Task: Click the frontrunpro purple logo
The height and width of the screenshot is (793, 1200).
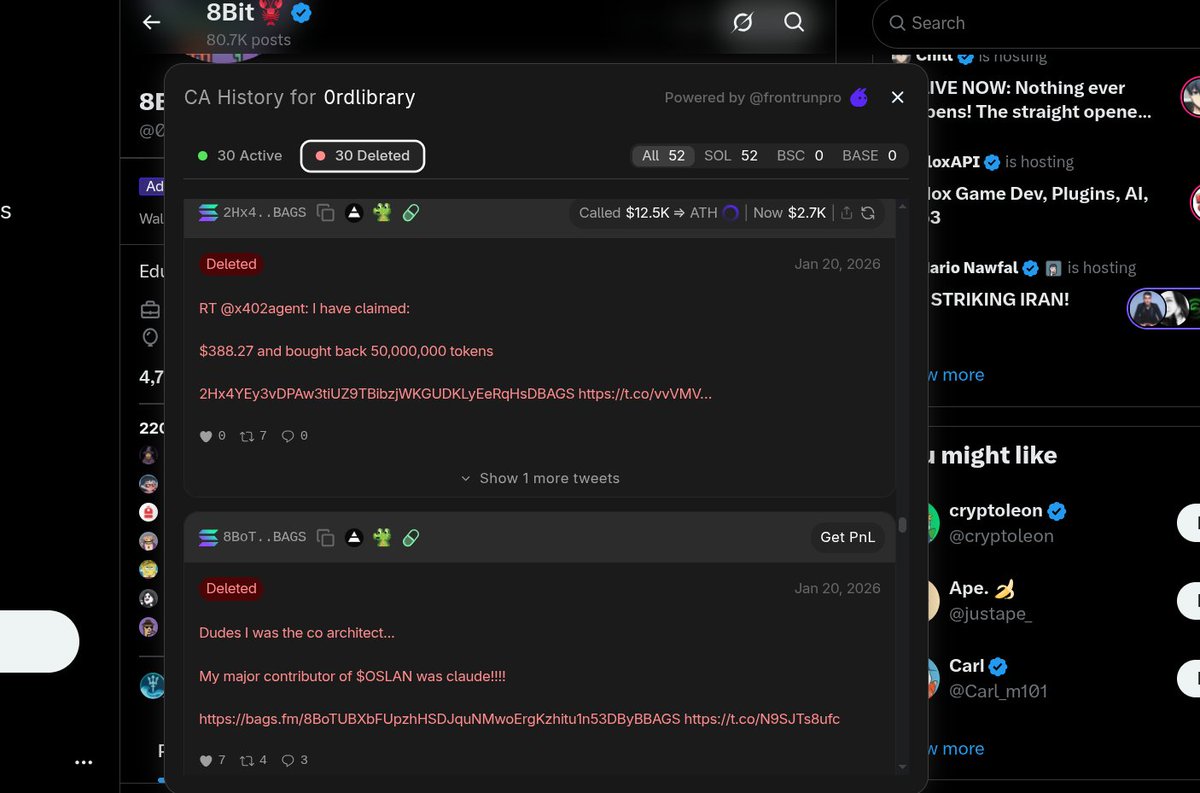Action: point(859,97)
